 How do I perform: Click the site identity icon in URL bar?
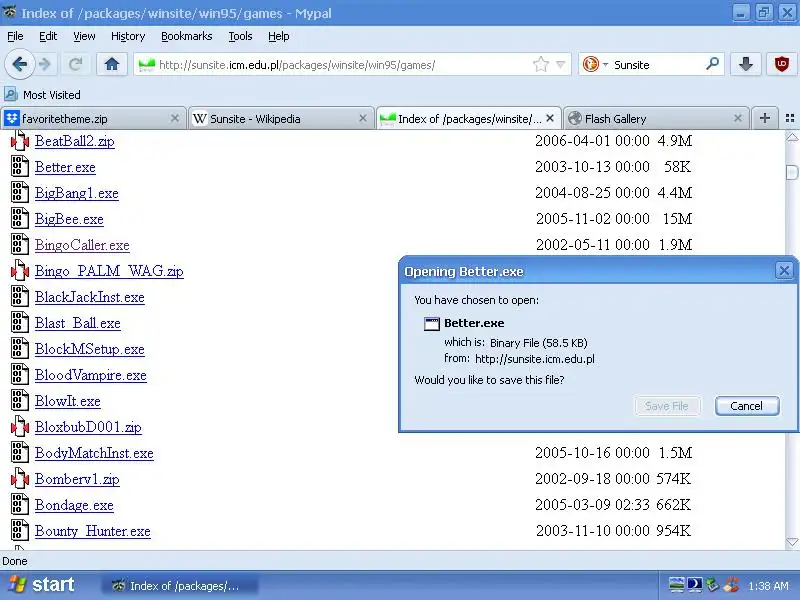[x=146, y=65]
